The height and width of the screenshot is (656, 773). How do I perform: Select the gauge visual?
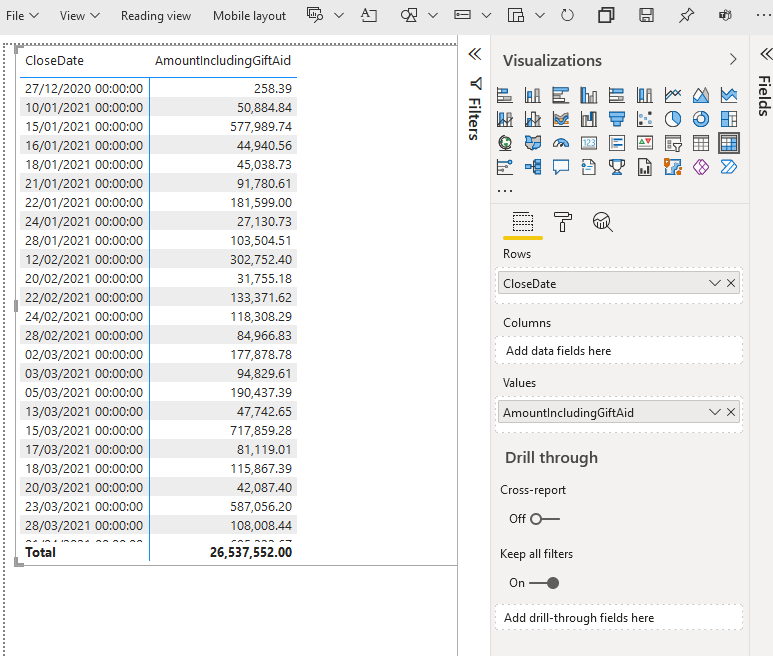[561, 143]
